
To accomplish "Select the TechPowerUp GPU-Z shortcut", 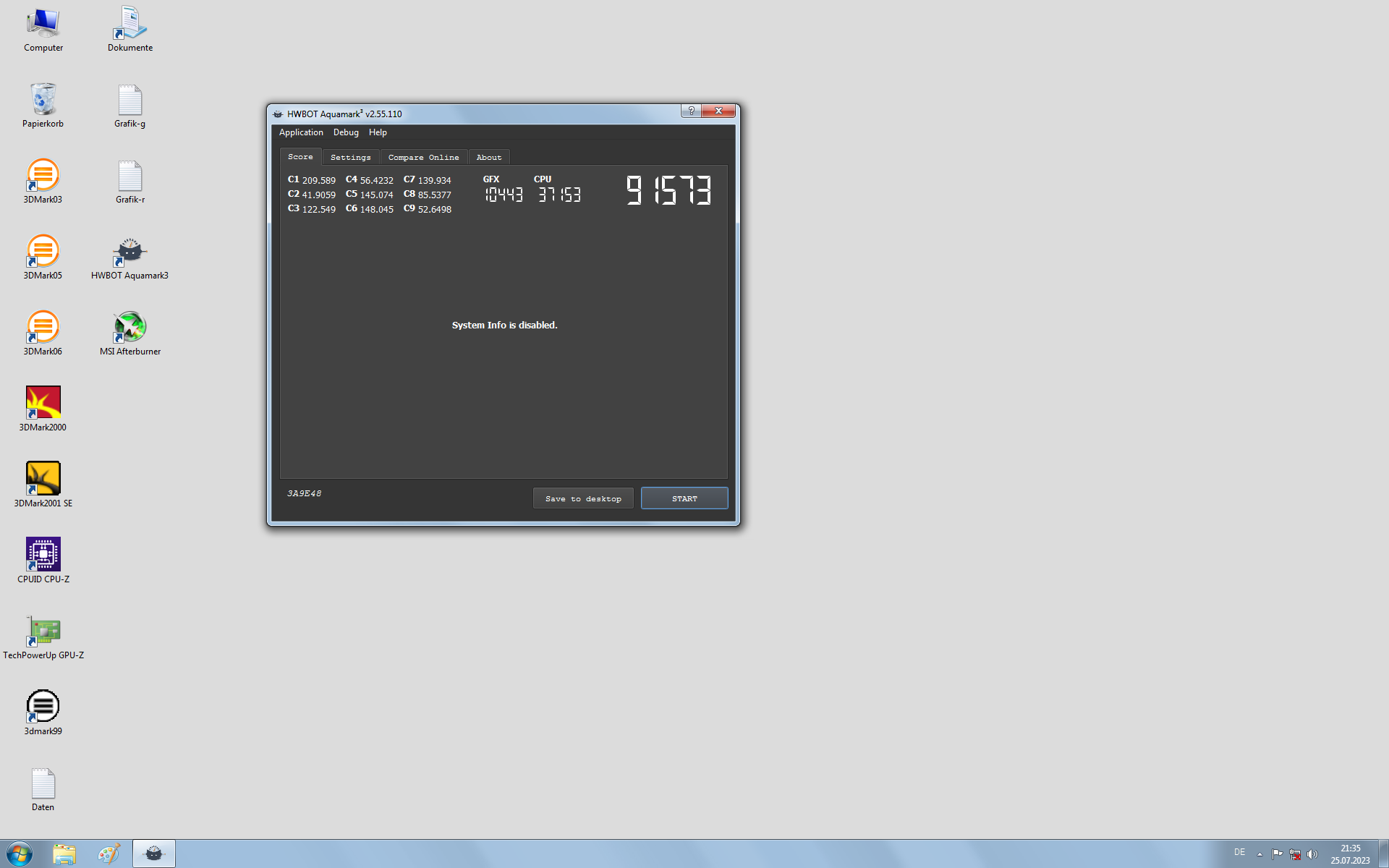I will pos(43,638).
